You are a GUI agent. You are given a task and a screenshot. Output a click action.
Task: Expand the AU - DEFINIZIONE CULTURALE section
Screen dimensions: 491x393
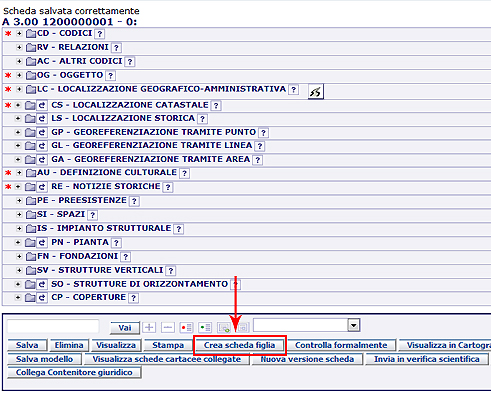[x=19, y=173]
